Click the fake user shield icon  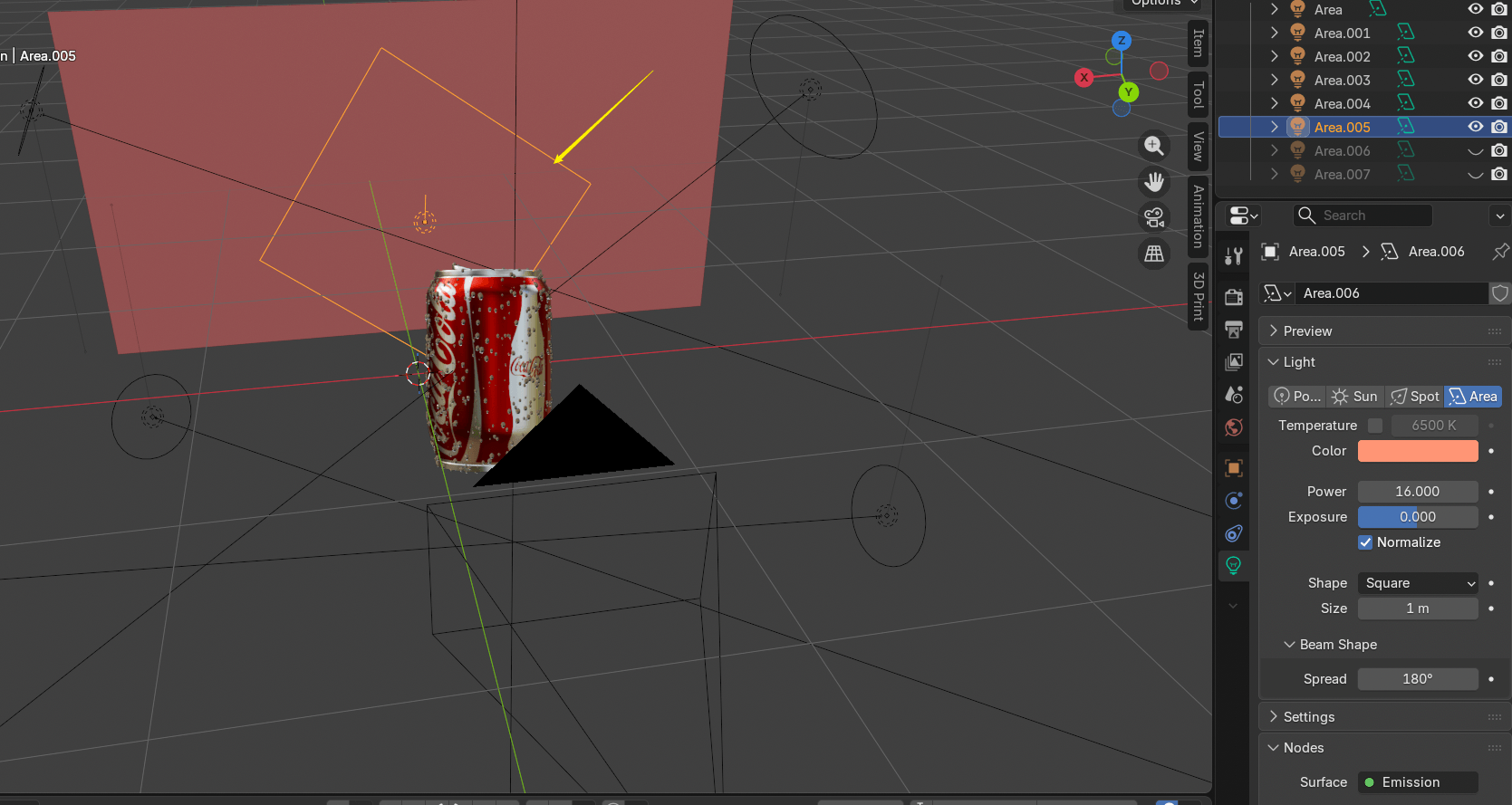pos(1500,293)
